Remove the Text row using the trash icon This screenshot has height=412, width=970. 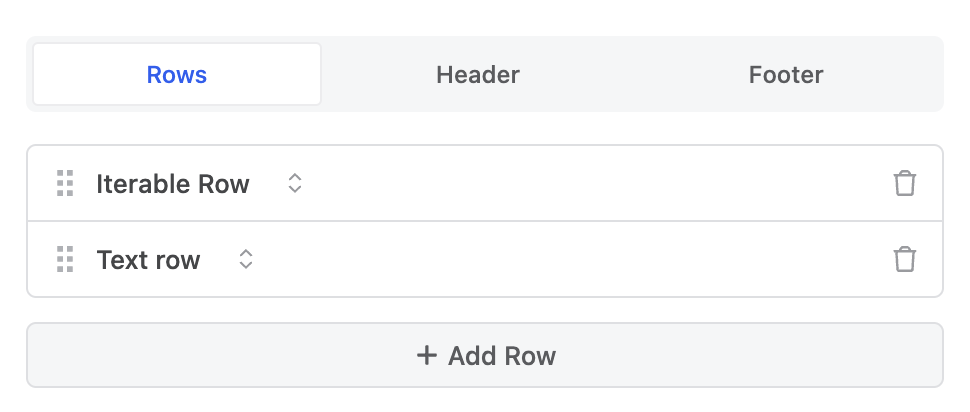(904, 259)
